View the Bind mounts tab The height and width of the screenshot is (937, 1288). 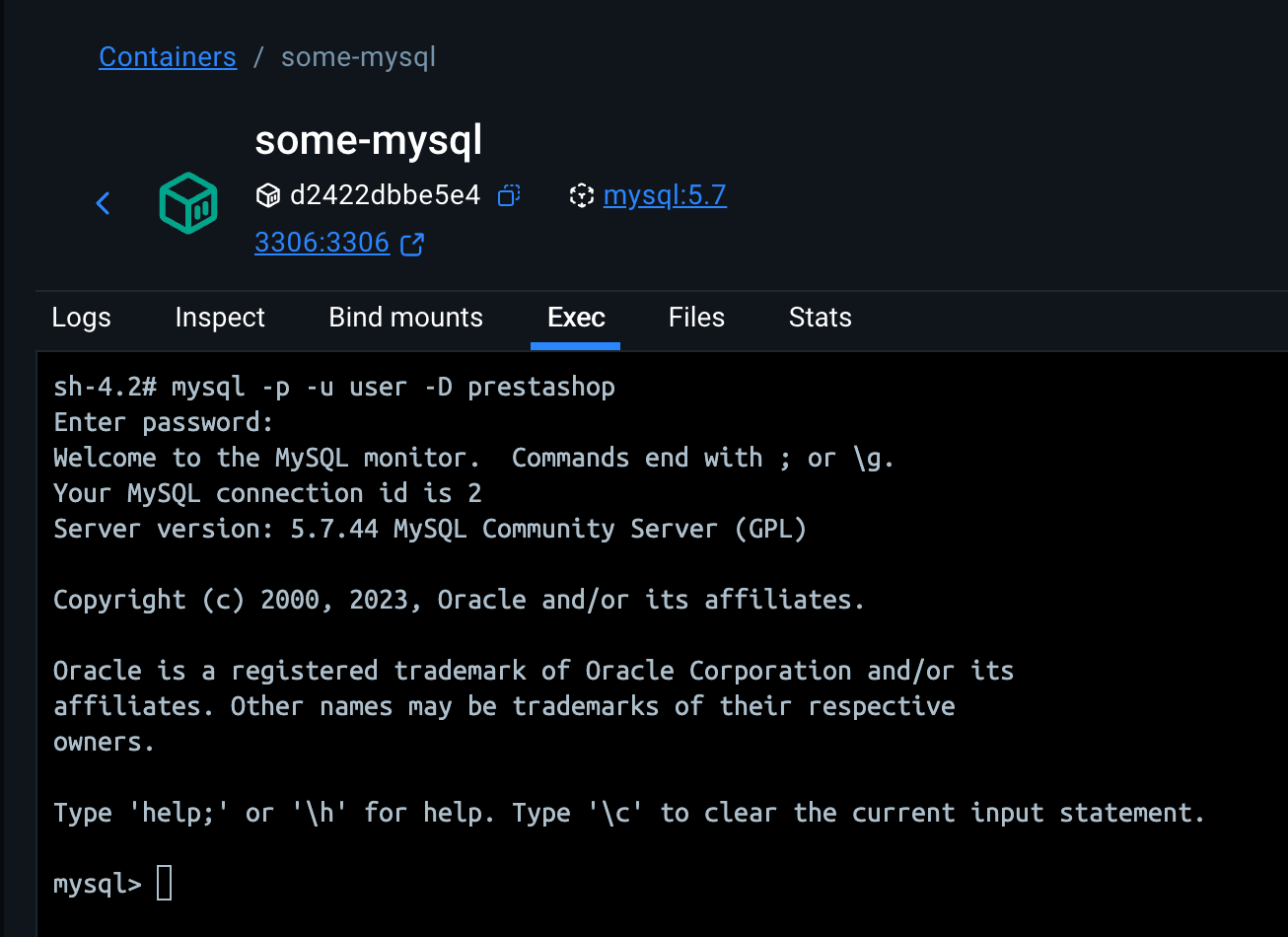tap(405, 318)
